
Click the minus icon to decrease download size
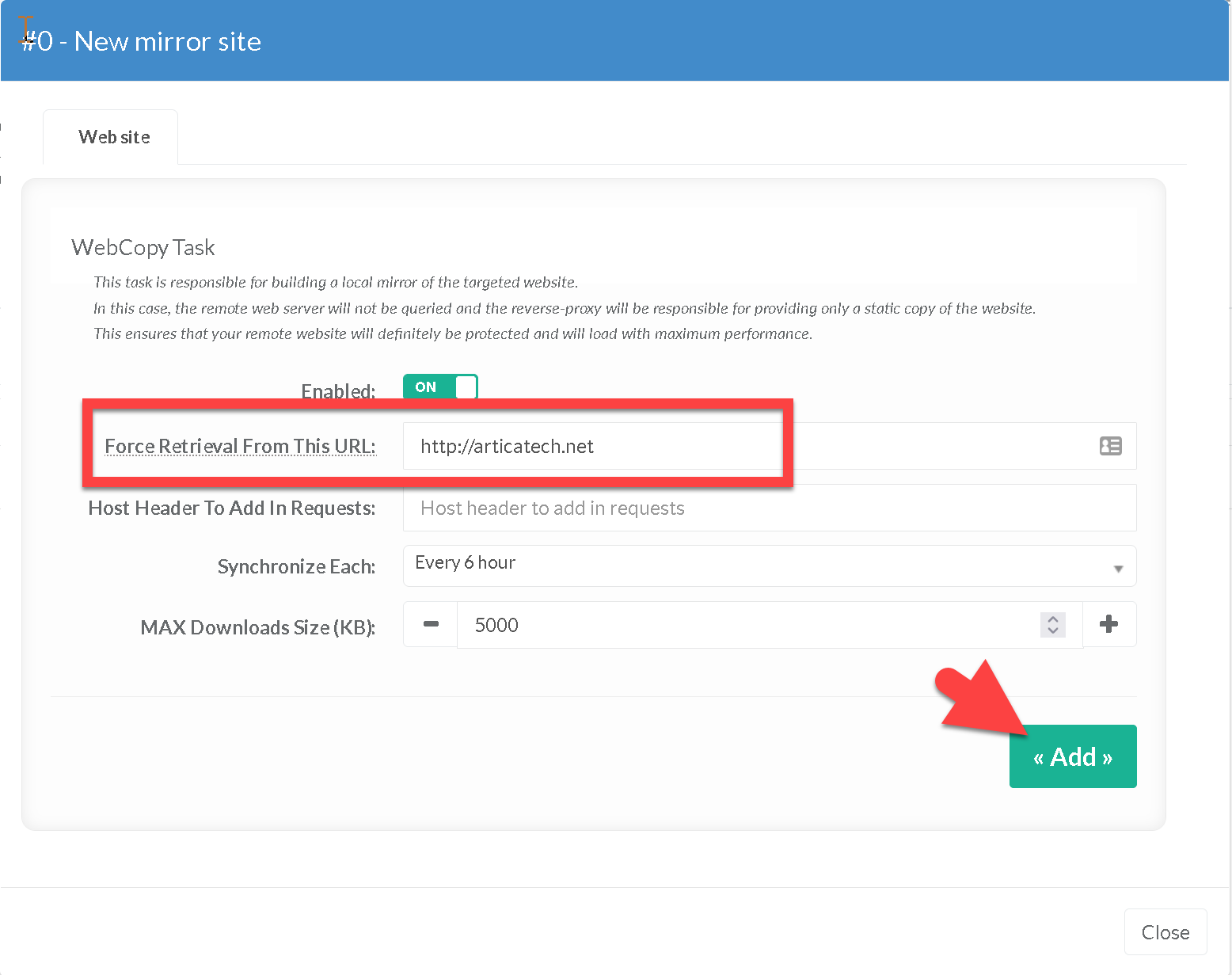click(x=431, y=624)
